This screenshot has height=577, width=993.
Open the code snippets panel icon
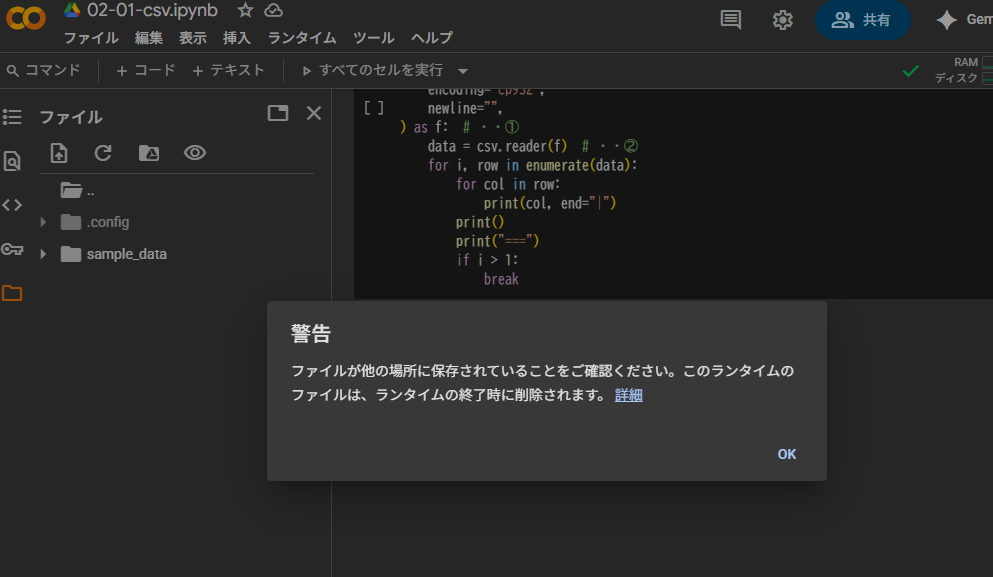pos(12,205)
